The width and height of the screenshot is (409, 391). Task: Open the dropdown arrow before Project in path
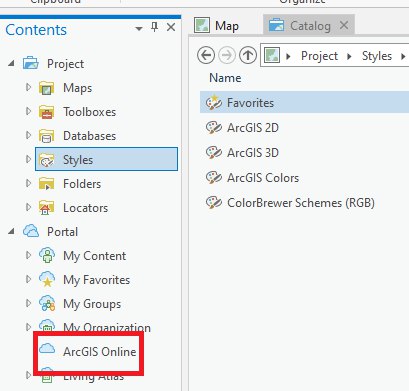point(289,56)
